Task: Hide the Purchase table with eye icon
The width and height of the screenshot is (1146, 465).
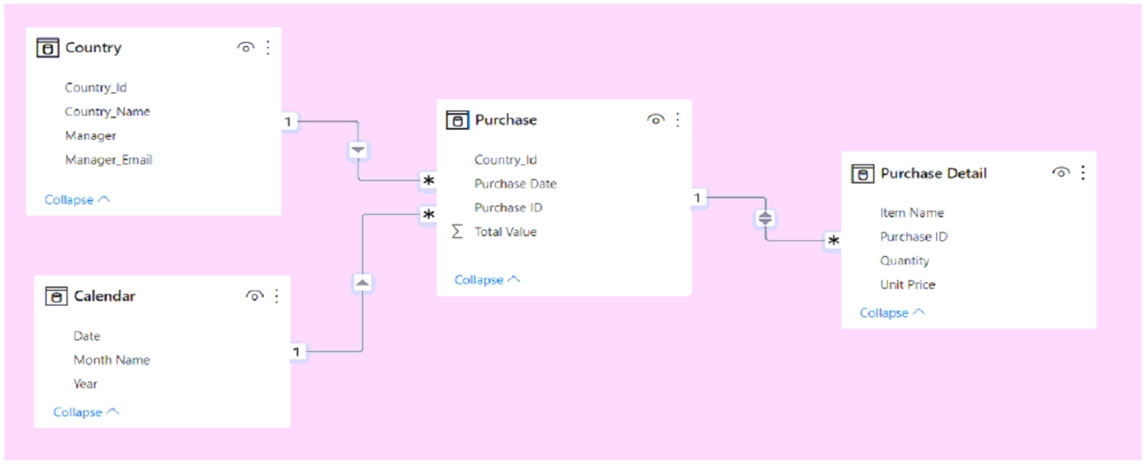Action: click(655, 119)
